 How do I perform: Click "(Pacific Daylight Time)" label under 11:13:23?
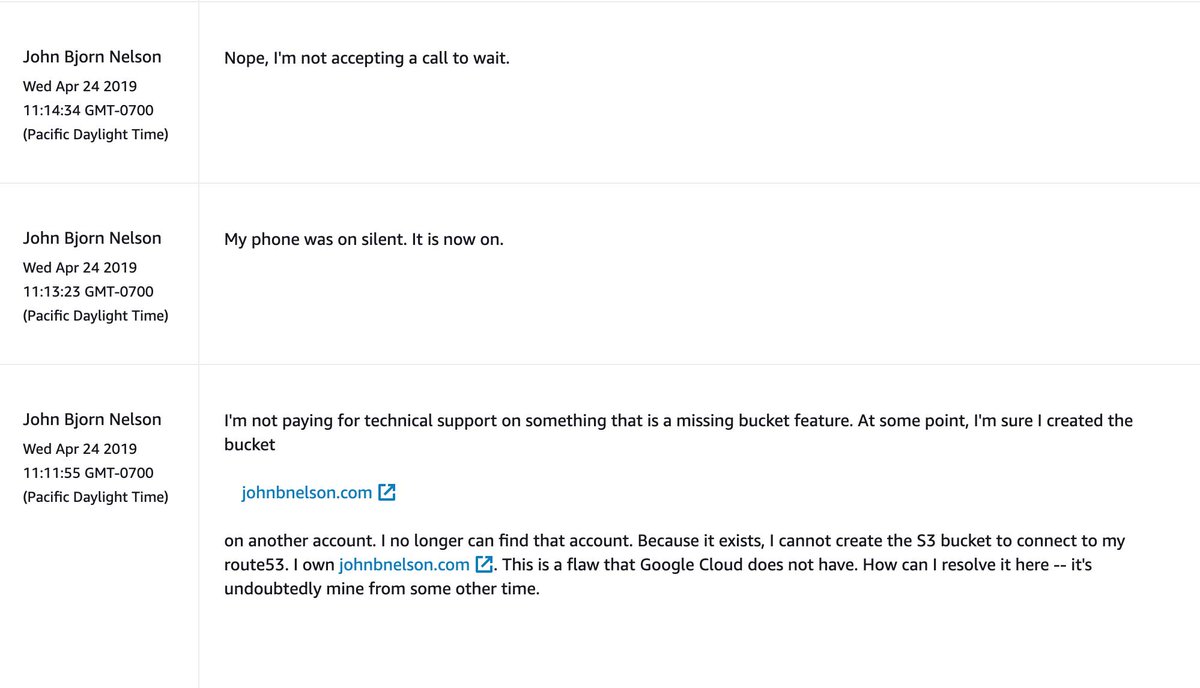click(x=96, y=315)
